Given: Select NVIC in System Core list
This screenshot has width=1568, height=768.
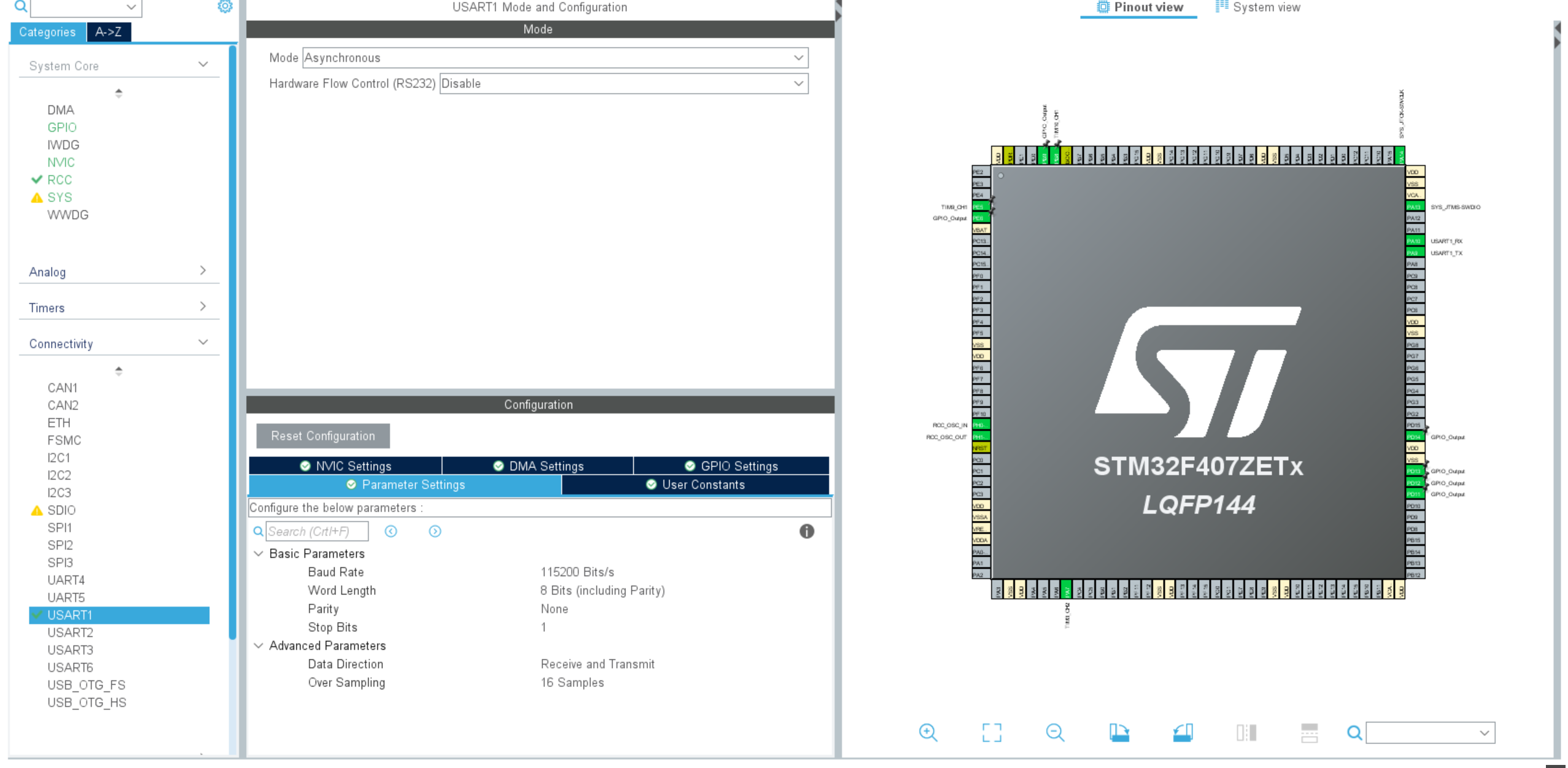Looking at the screenshot, I should click(61, 163).
